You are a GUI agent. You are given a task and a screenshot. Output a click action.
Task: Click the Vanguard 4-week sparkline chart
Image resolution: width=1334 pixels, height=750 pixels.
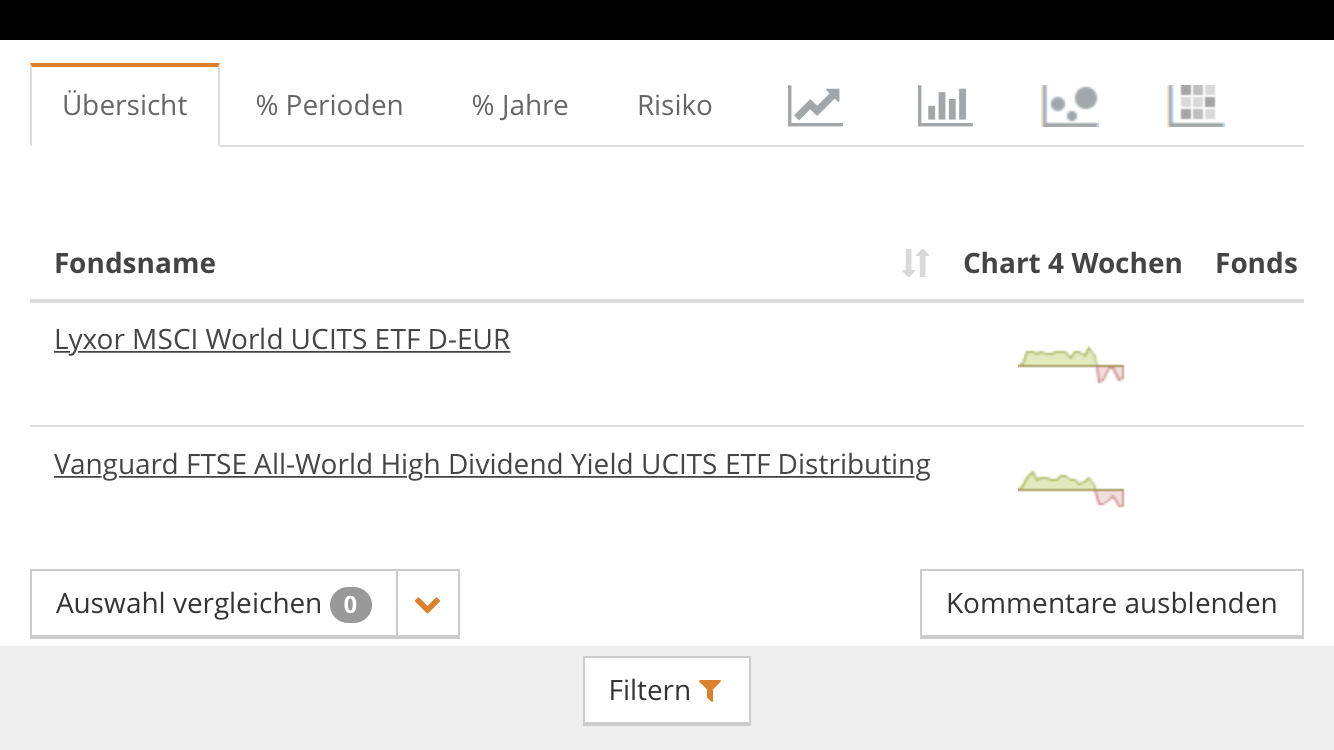[1071, 488]
